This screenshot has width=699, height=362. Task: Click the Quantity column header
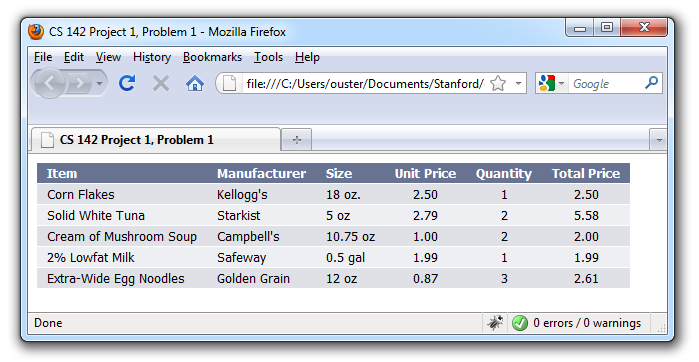click(504, 173)
